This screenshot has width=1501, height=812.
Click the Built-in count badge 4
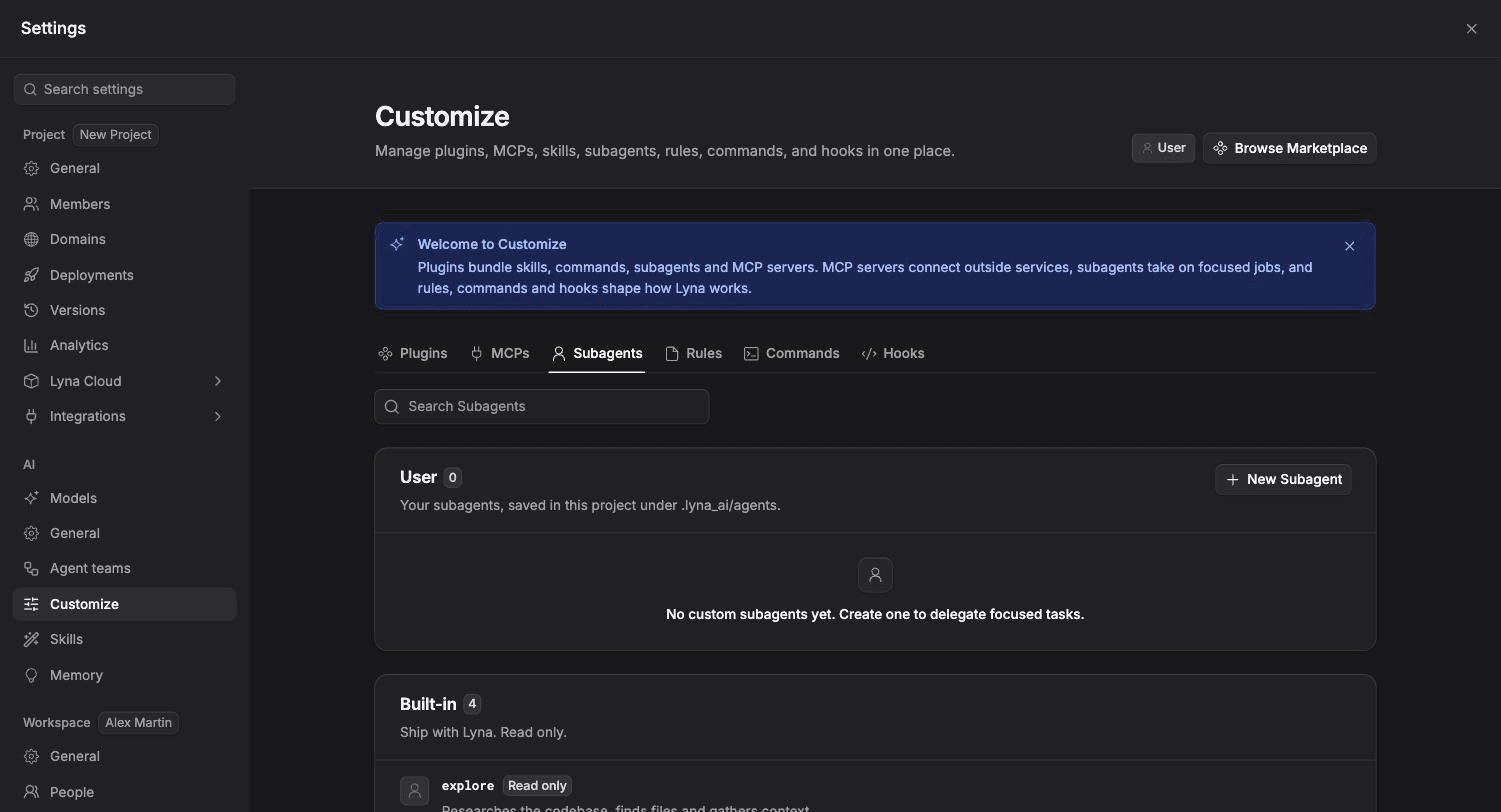coord(472,704)
